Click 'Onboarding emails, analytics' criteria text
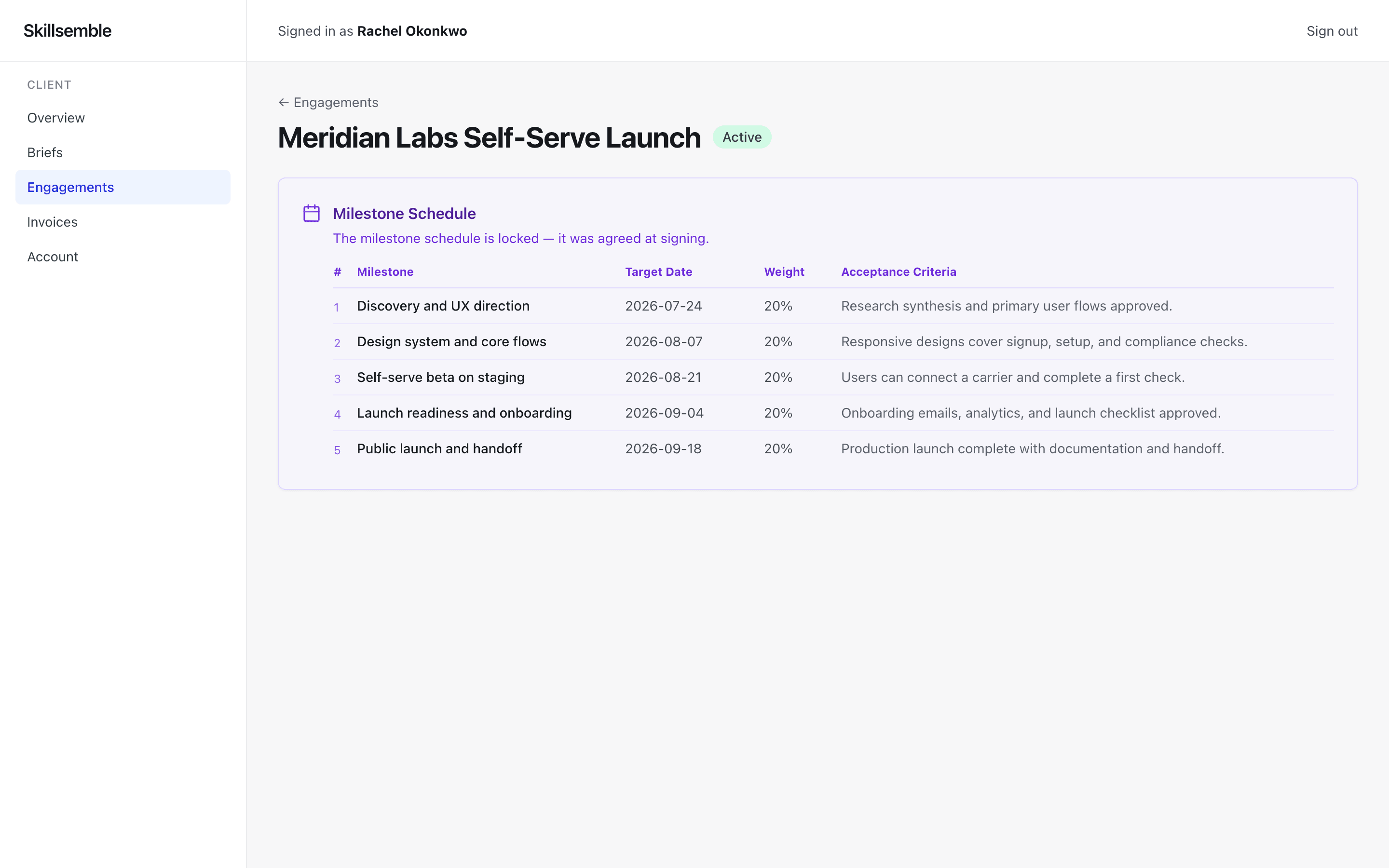 (x=1031, y=413)
